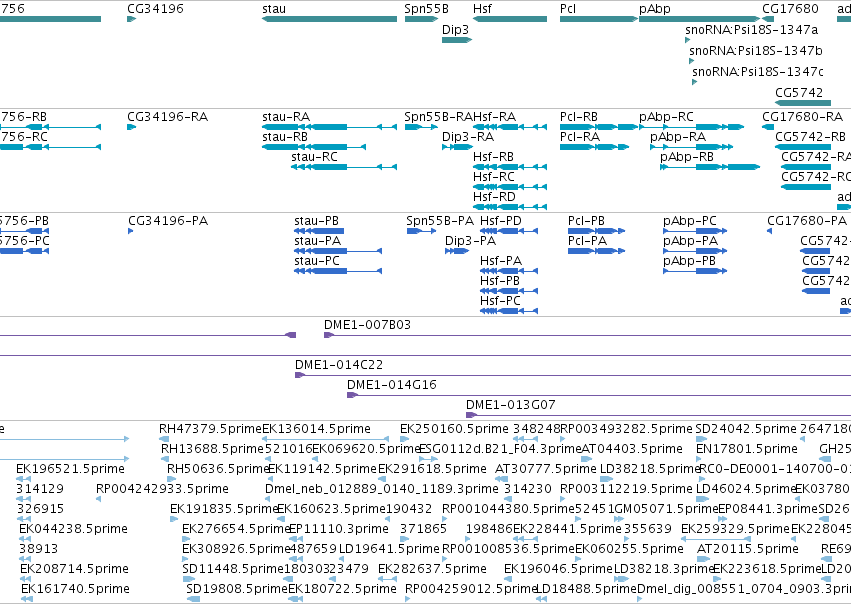Click the CG34196-RA transcript label
This screenshot has height=604, width=851.
tap(168, 117)
